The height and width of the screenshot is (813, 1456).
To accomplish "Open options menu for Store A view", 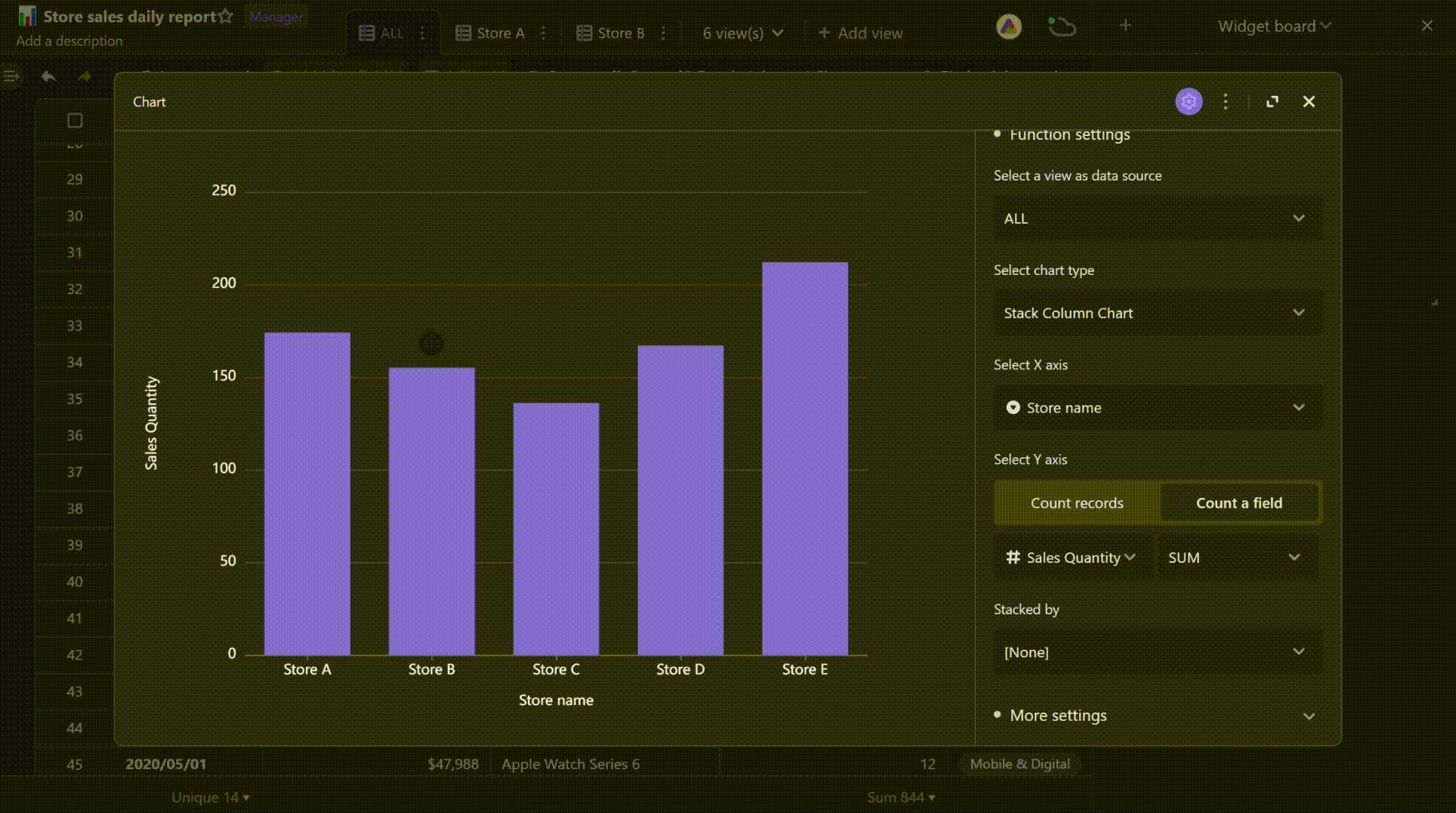I will (x=544, y=33).
